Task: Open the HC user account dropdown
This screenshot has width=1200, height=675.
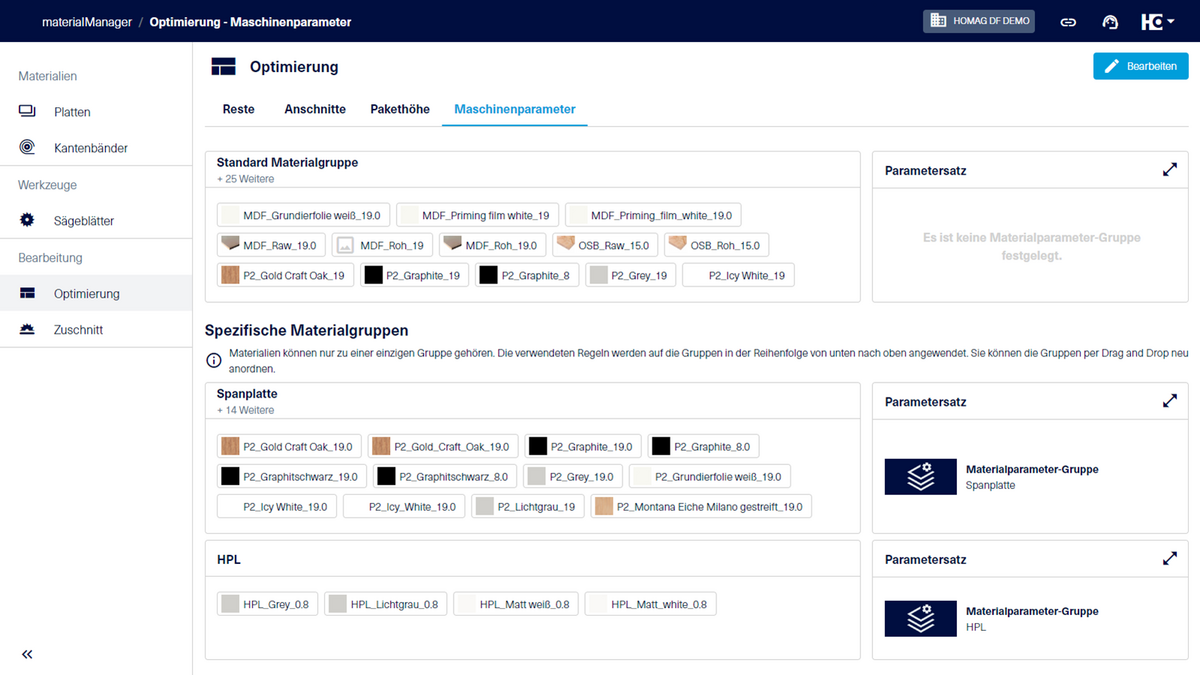Action: [x=1157, y=21]
